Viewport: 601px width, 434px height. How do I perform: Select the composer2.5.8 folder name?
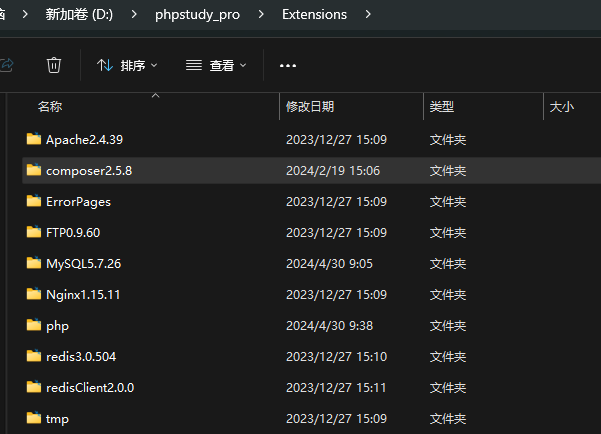(89, 171)
